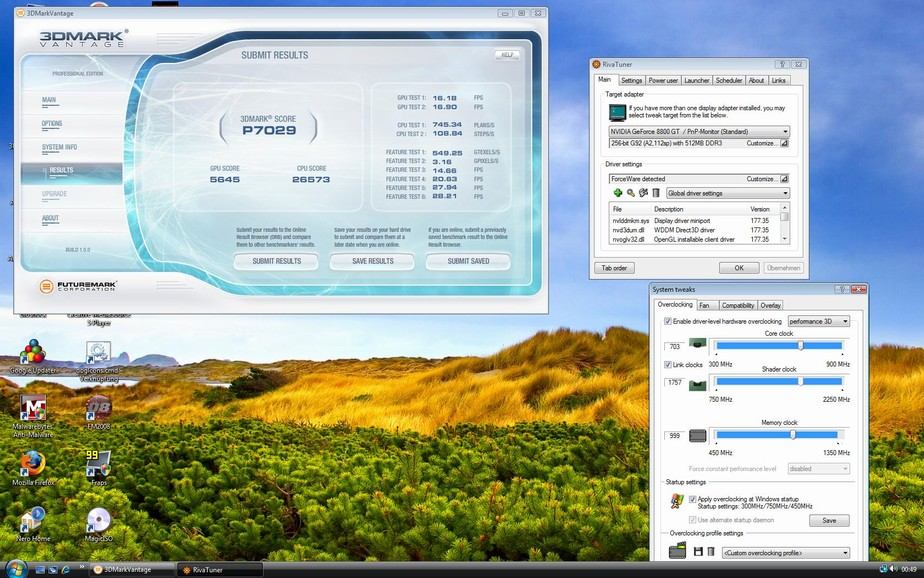The width and height of the screenshot is (924, 578).
Task: Toggle Enable driver-level hardware overclocking checkbox
Action: [x=668, y=321]
